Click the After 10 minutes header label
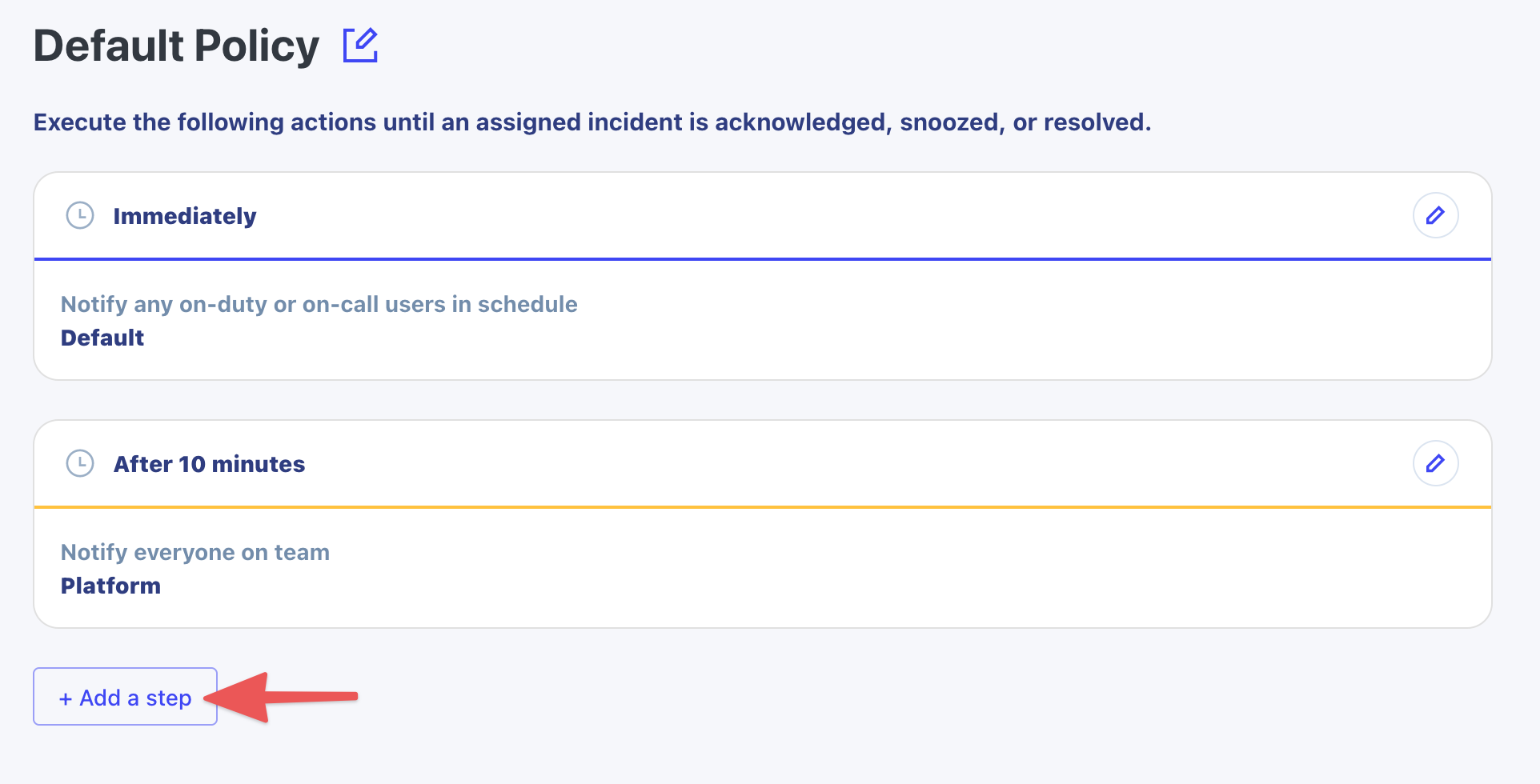The width and height of the screenshot is (1540, 784). coord(209,464)
